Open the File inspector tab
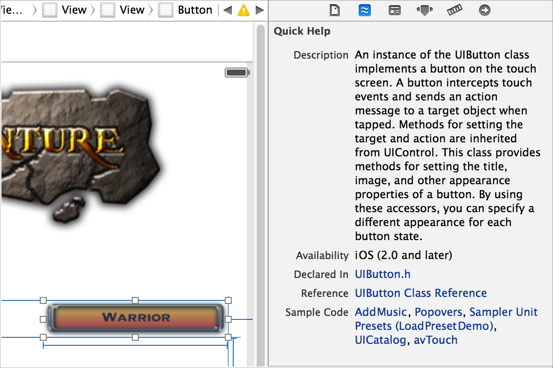Viewport: 553px width, 368px height. [x=335, y=10]
